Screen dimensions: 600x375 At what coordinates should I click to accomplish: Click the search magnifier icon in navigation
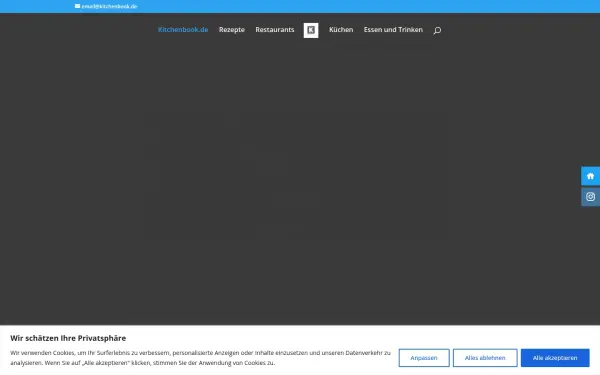pos(437,30)
